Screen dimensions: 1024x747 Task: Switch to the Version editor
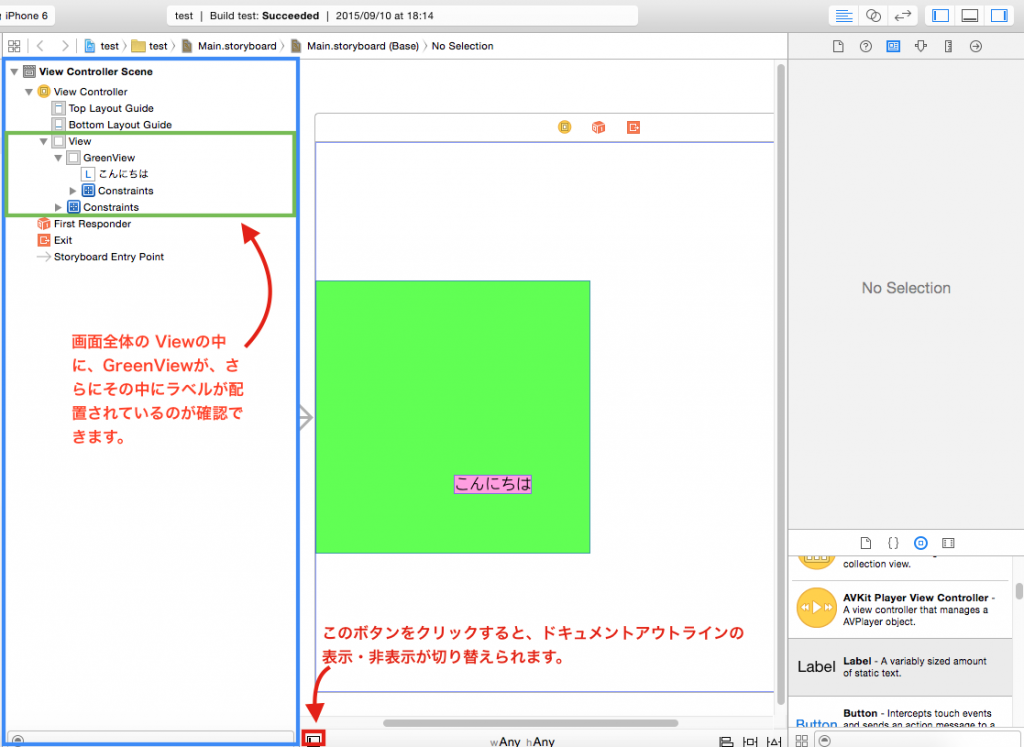click(x=903, y=16)
